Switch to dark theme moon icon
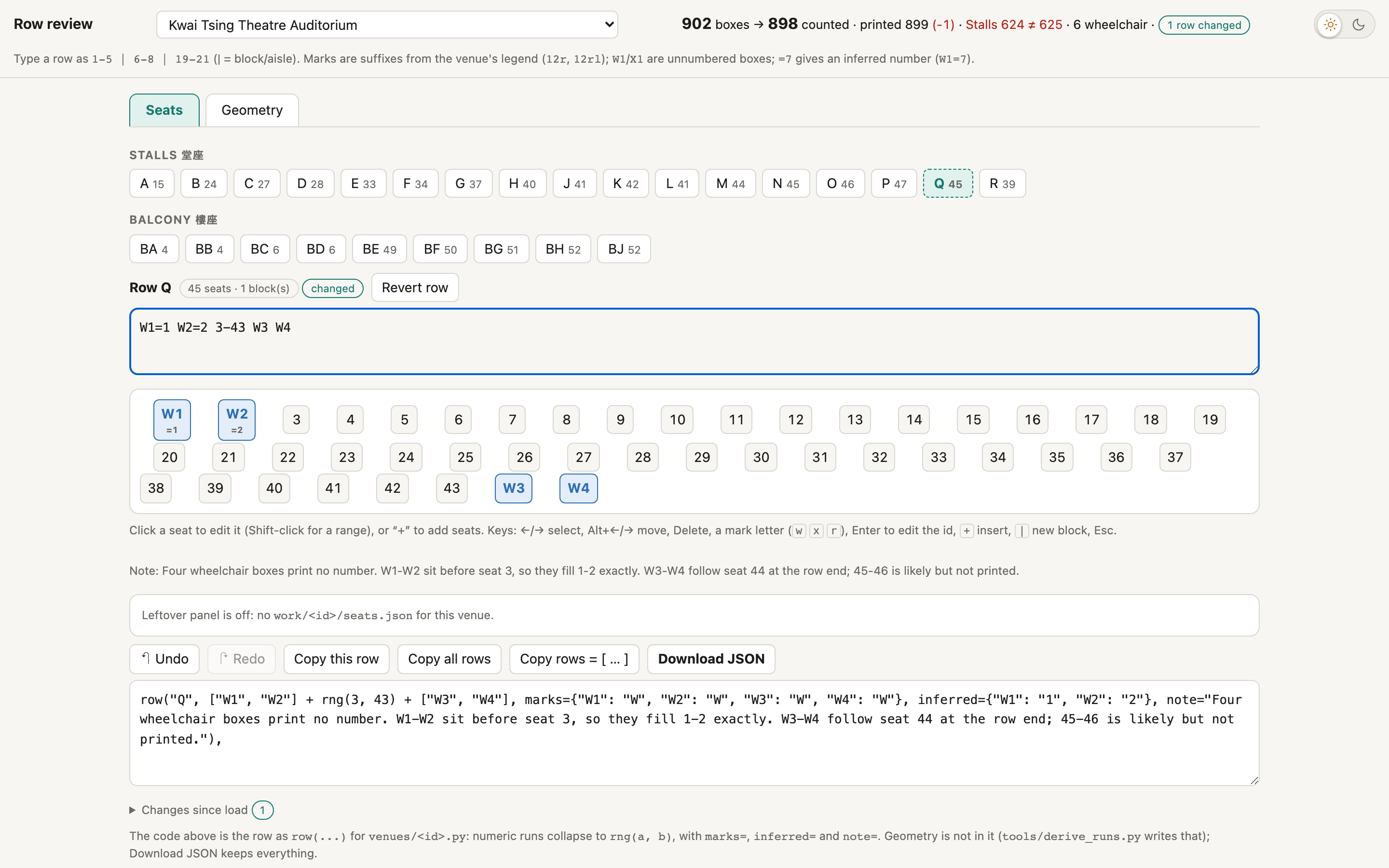This screenshot has height=868, width=1389. pyautogui.click(x=1359, y=25)
